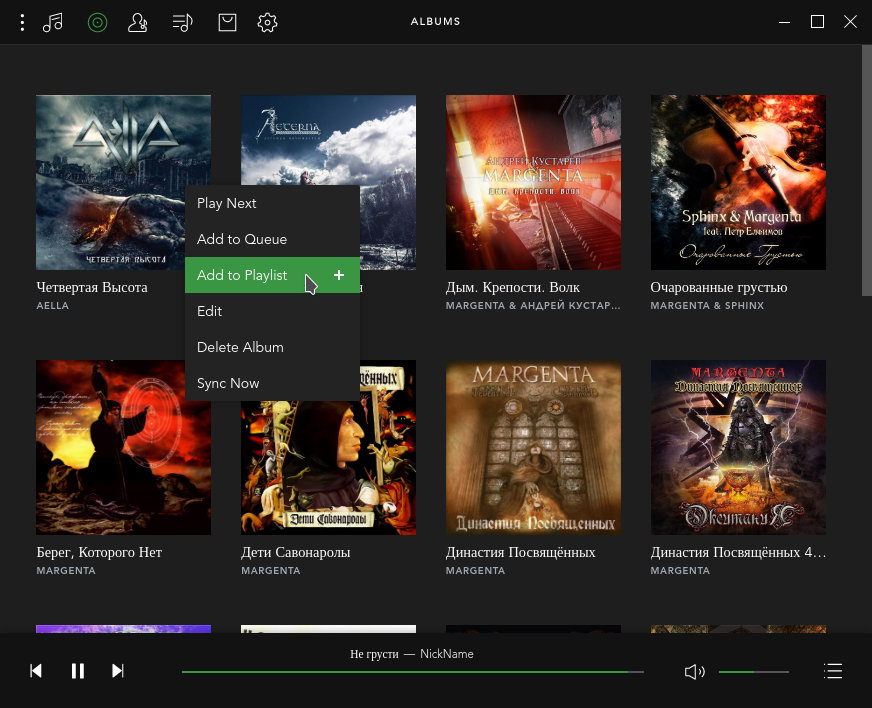Click the AELLA artist name
872x708 pixels.
[x=53, y=305]
